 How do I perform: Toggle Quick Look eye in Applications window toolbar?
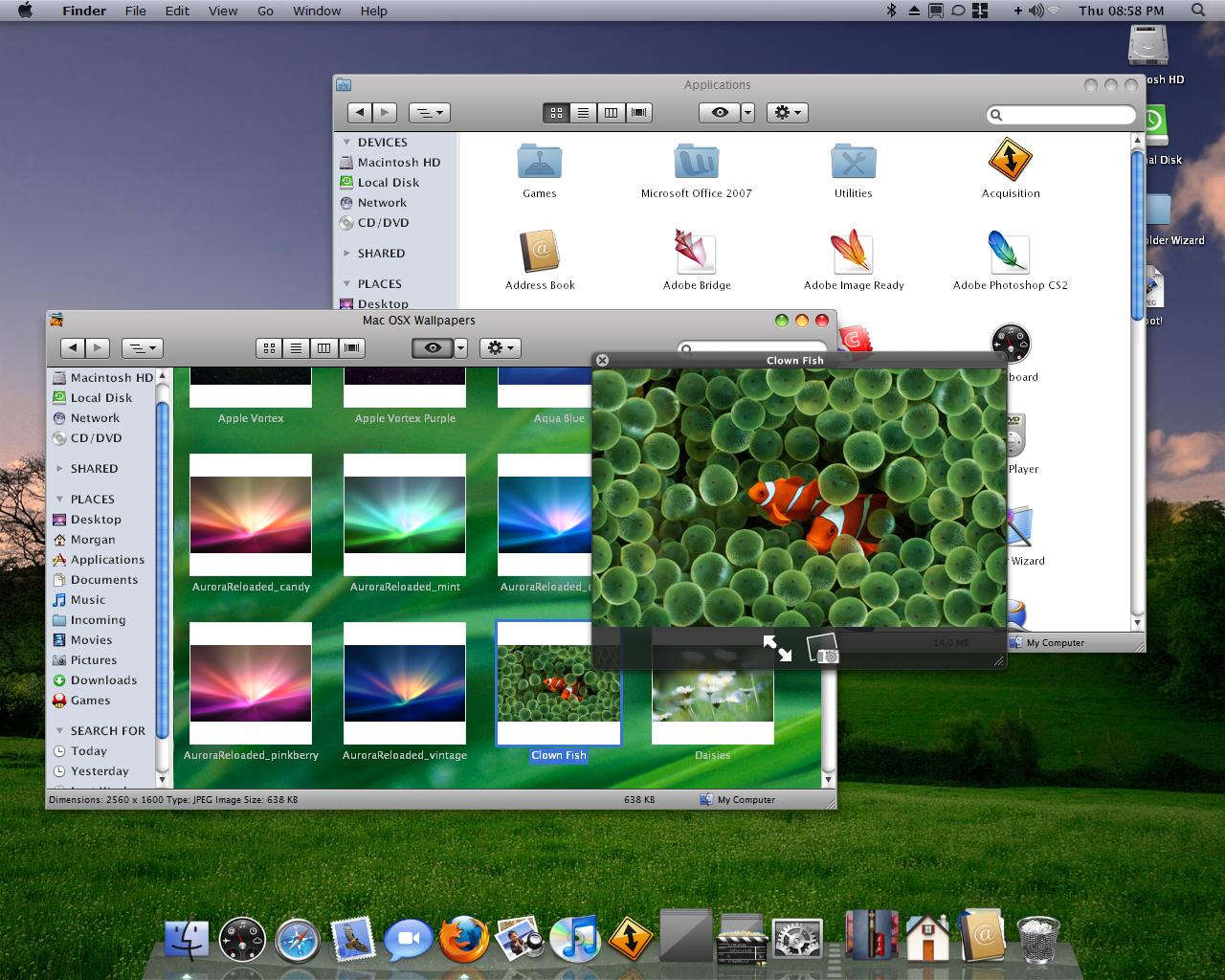(x=720, y=113)
